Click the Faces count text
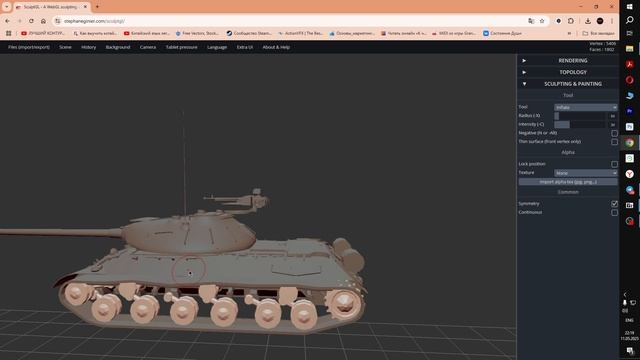The height and width of the screenshot is (360, 640). 602,49
